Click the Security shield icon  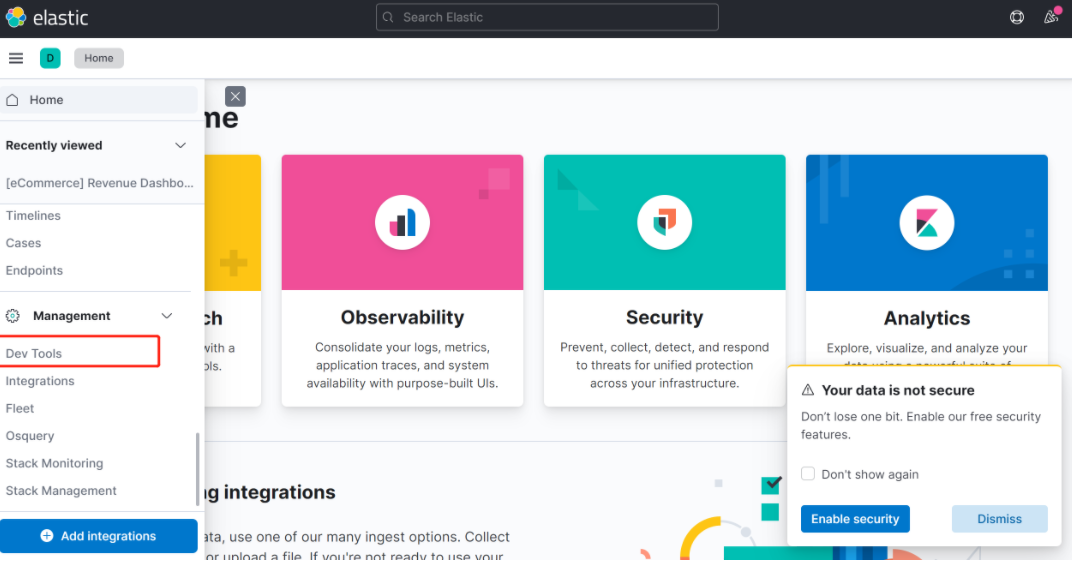tap(665, 223)
